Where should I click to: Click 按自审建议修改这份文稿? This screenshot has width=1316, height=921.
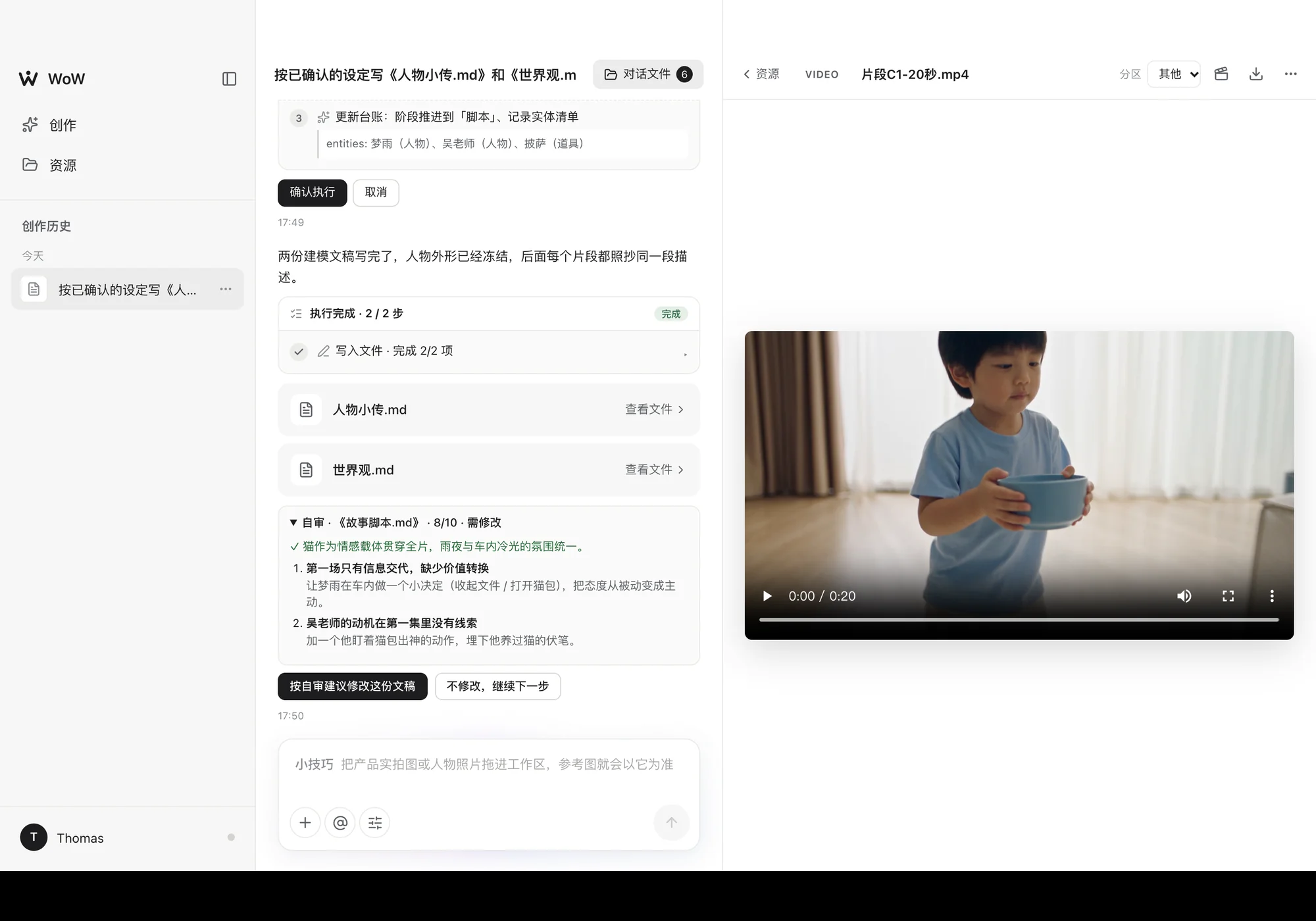pos(353,686)
